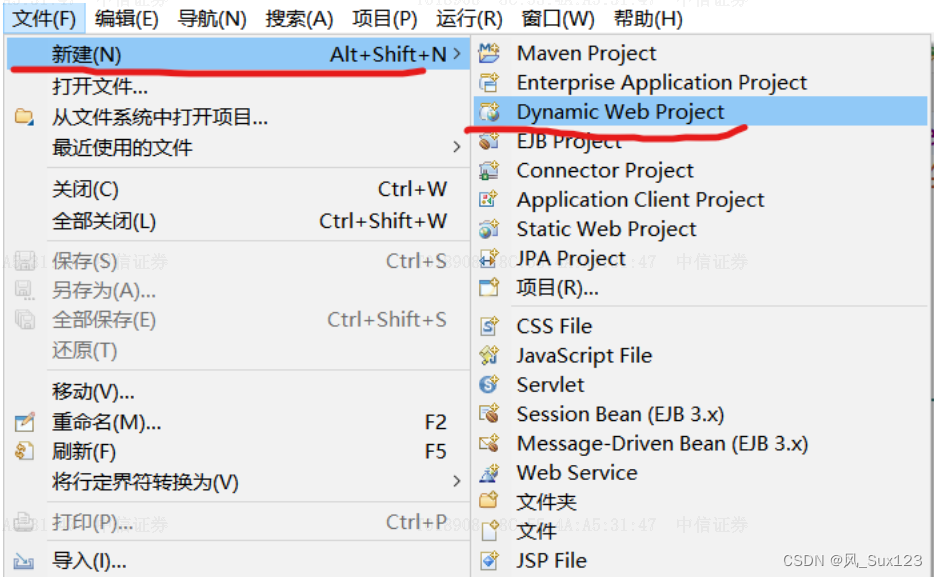Open the 帮助(H) menu
937x577 pixels.
[x=648, y=19]
